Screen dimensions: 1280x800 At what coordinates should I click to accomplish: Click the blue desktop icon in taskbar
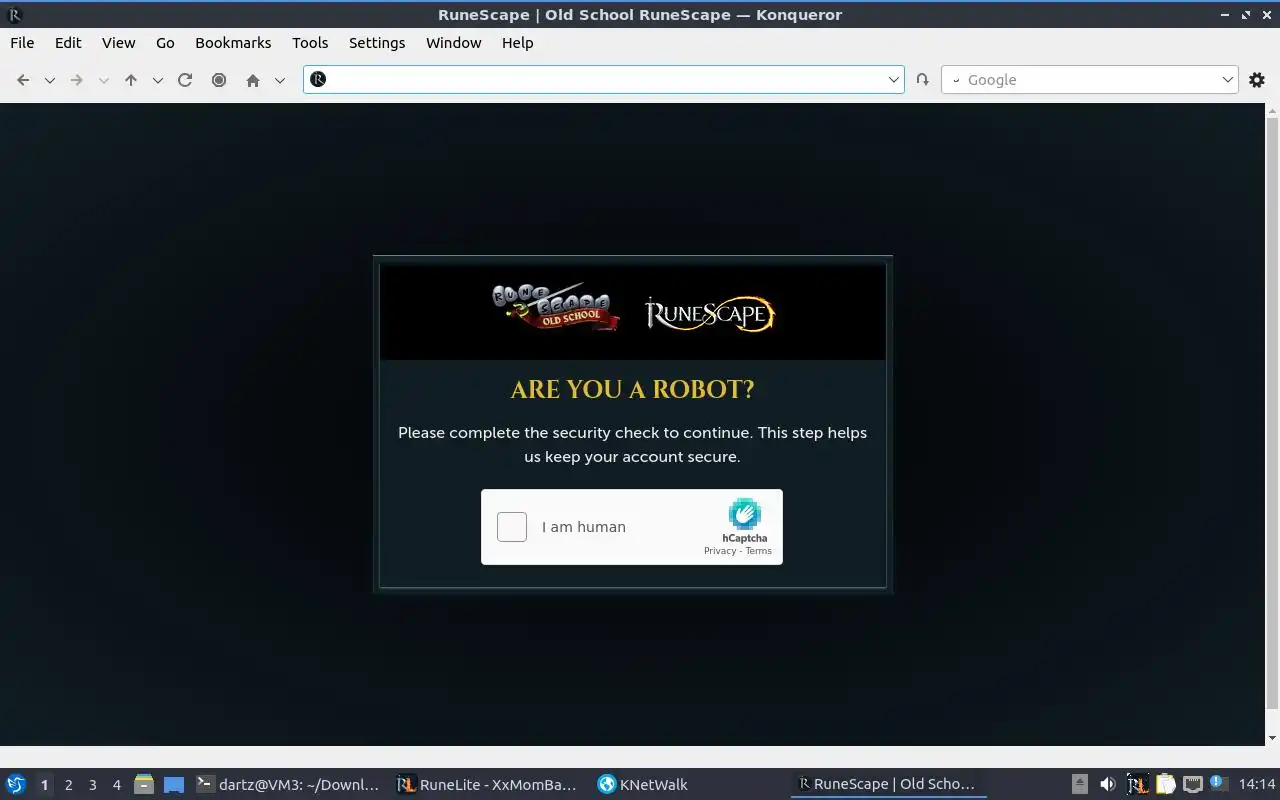click(174, 785)
